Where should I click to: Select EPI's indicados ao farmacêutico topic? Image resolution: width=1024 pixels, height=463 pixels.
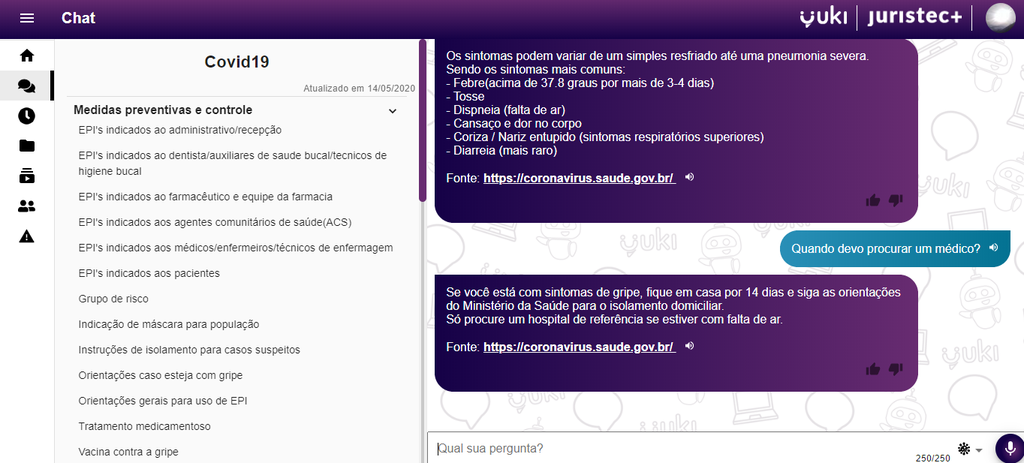[206, 197]
